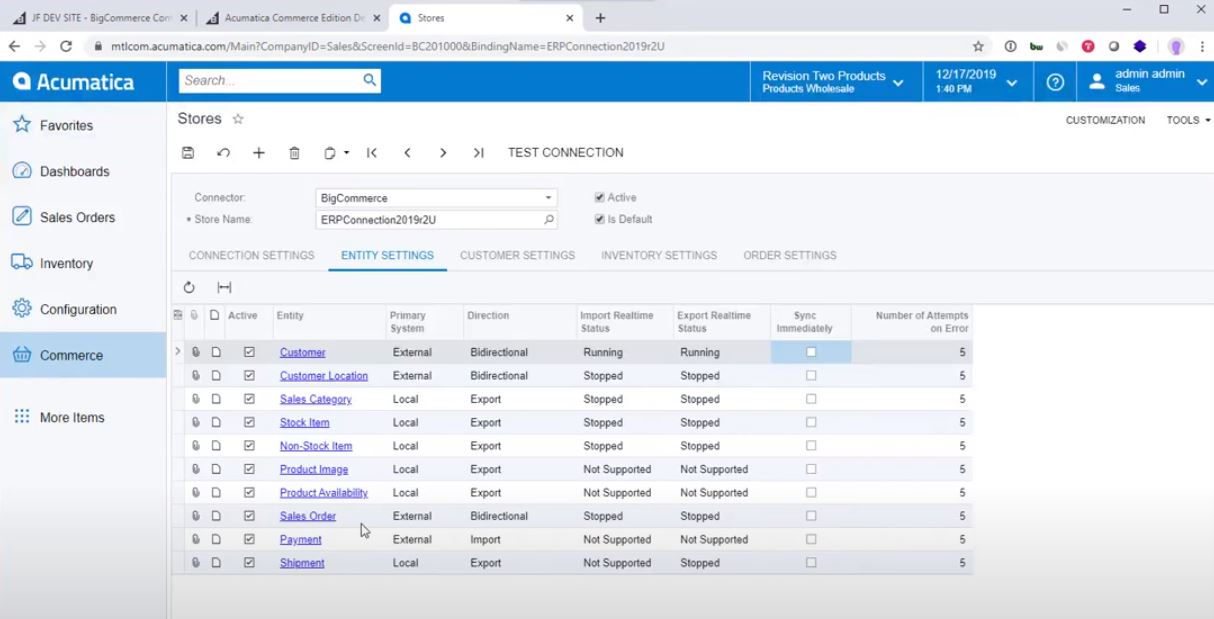Click the search magnifier icon
The image size is (1214, 619).
coord(369,80)
